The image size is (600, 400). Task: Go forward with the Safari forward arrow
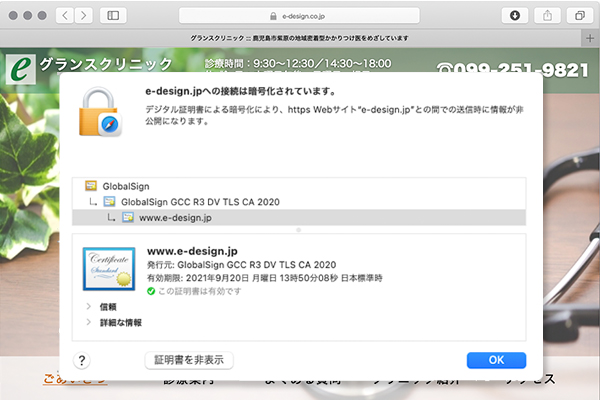tap(83, 15)
